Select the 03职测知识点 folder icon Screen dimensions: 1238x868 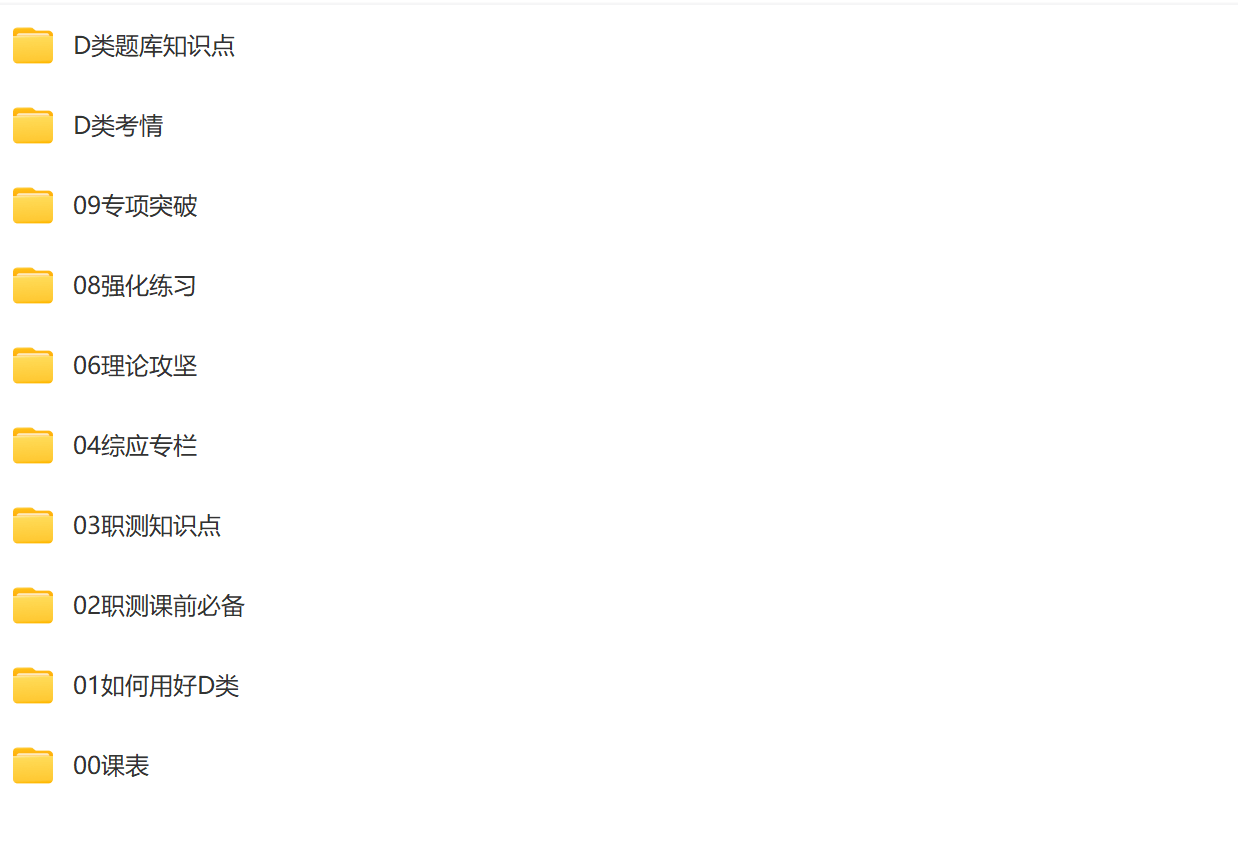click(33, 526)
